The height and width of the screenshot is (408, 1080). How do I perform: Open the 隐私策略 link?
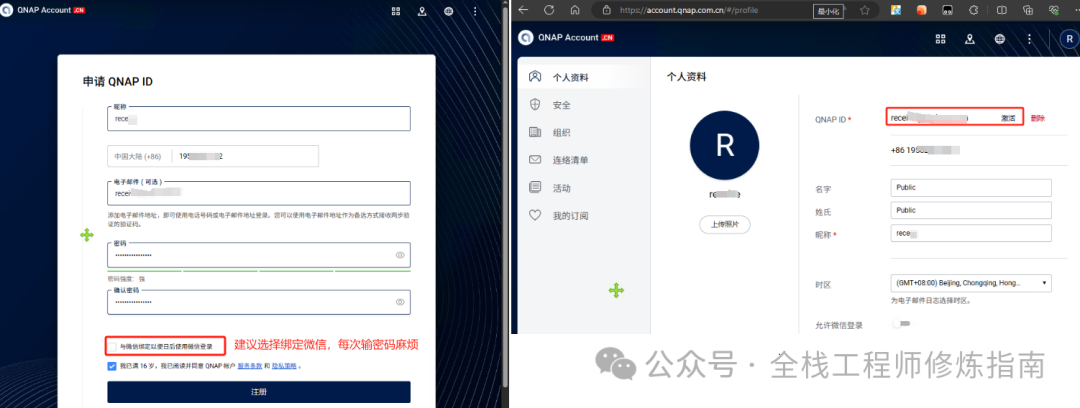pos(284,366)
